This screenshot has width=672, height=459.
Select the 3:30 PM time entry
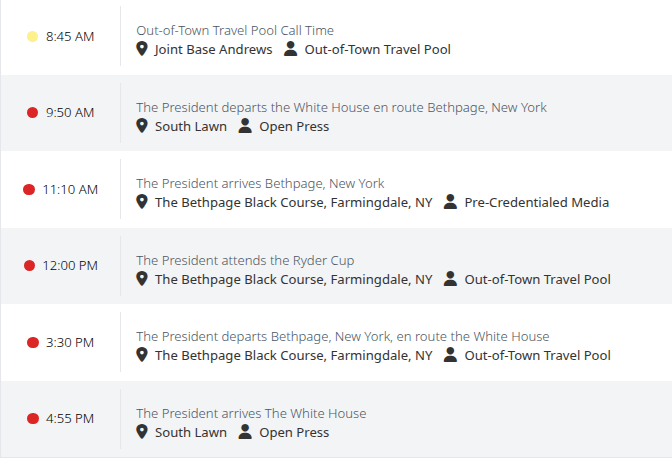tap(70, 342)
